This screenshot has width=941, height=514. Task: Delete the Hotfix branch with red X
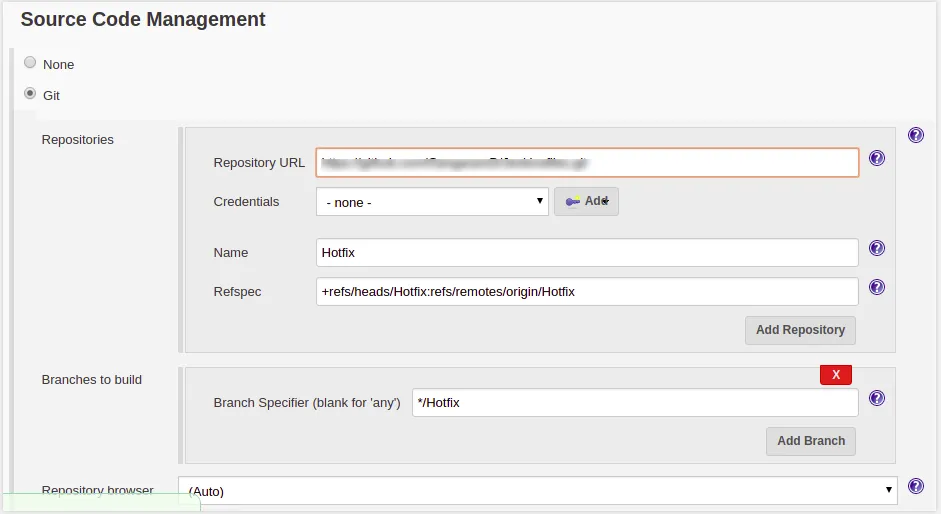(x=835, y=375)
